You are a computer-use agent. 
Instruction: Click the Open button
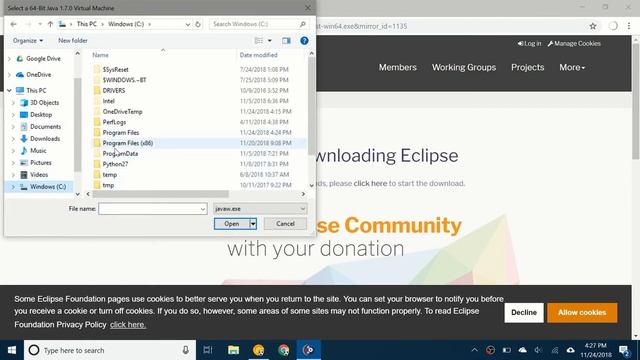(231, 224)
